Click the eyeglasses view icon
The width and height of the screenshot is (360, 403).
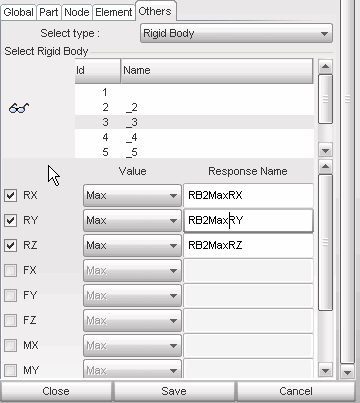19,108
